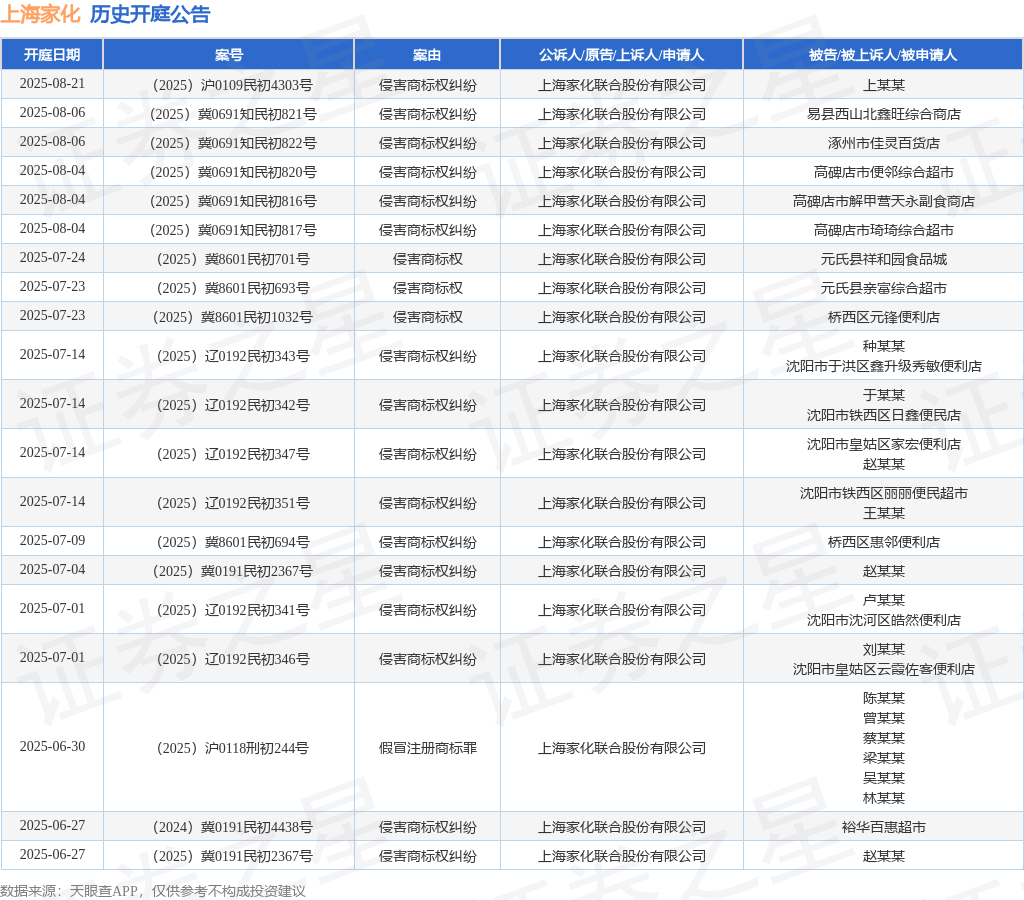Click case number 冀0691知民初817号
1024x900 pixels.
pyautogui.click(x=233, y=231)
